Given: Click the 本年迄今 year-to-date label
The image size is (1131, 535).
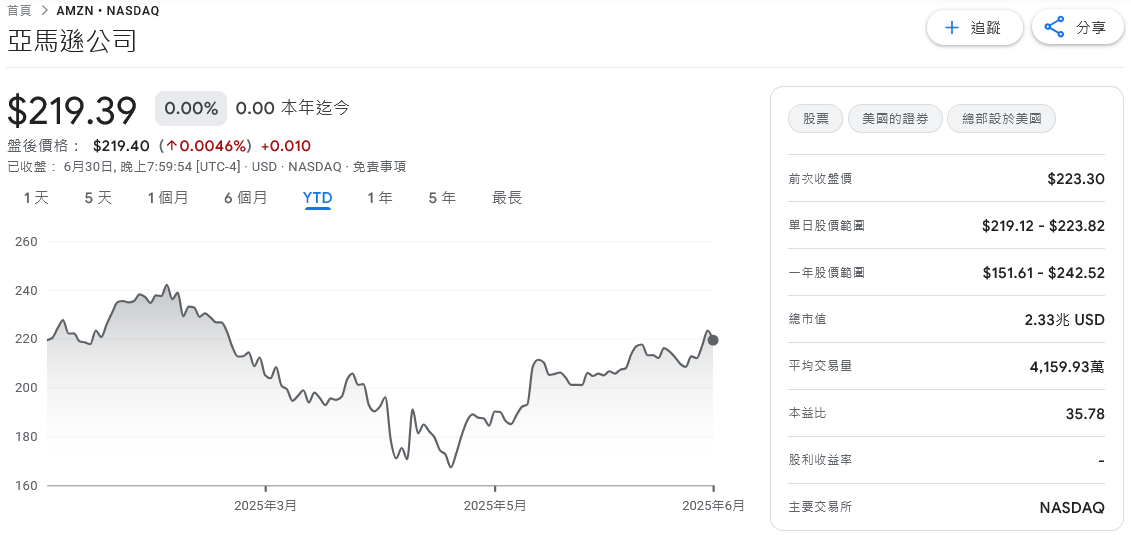Looking at the screenshot, I should pyautogui.click(x=315, y=109).
